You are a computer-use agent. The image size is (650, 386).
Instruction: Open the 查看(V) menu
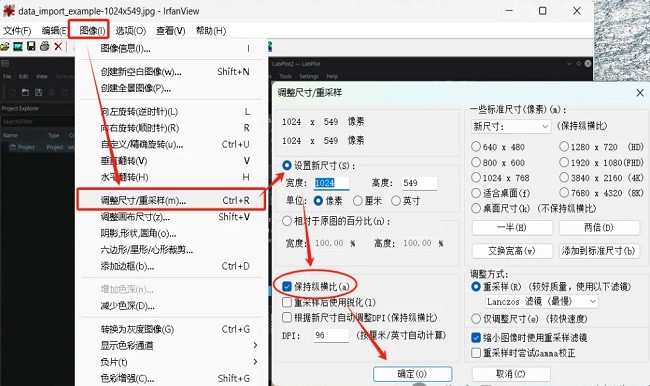coord(170,31)
